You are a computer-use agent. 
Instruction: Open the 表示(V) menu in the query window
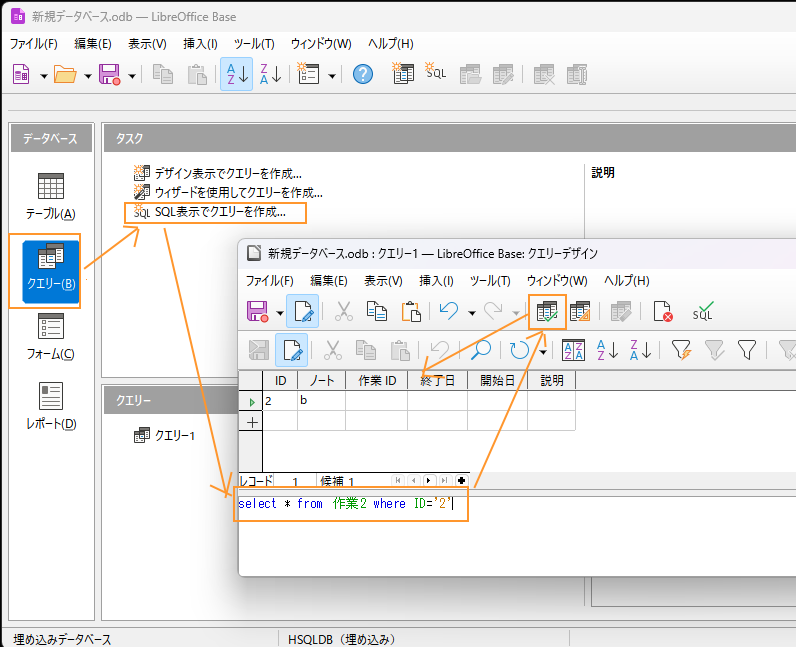(x=383, y=281)
